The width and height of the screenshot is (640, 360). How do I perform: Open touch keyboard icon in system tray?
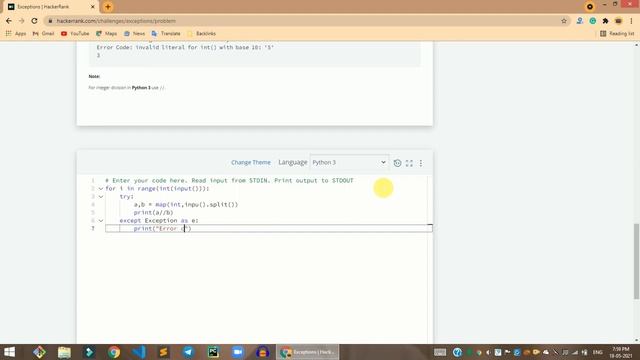pyautogui.click(x=440, y=352)
